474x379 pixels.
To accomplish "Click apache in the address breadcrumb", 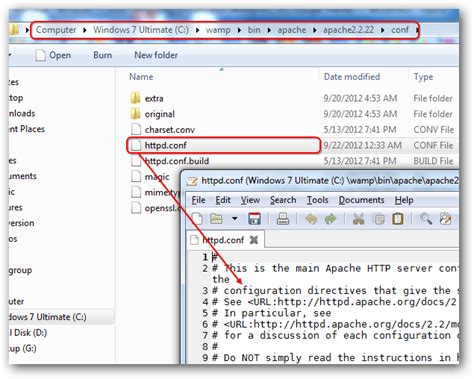I will click(x=292, y=30).
